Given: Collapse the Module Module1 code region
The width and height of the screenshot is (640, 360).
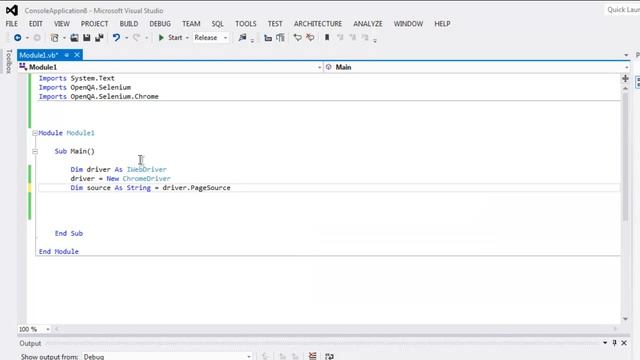Looking at the screenshot, I should pyautogui.click(x=35, y=133).
